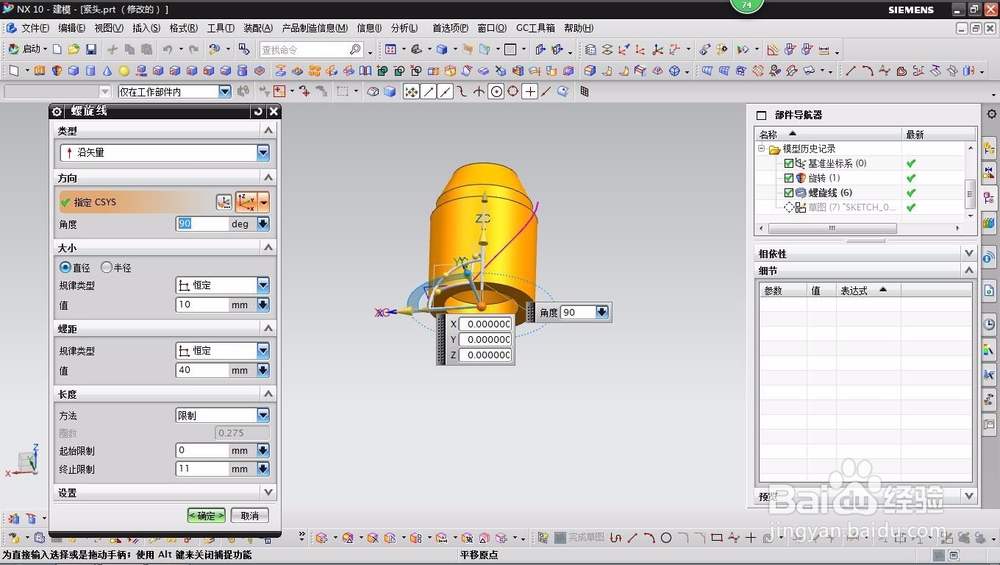Click the floating X coordinate field

(x=485, y=324)
